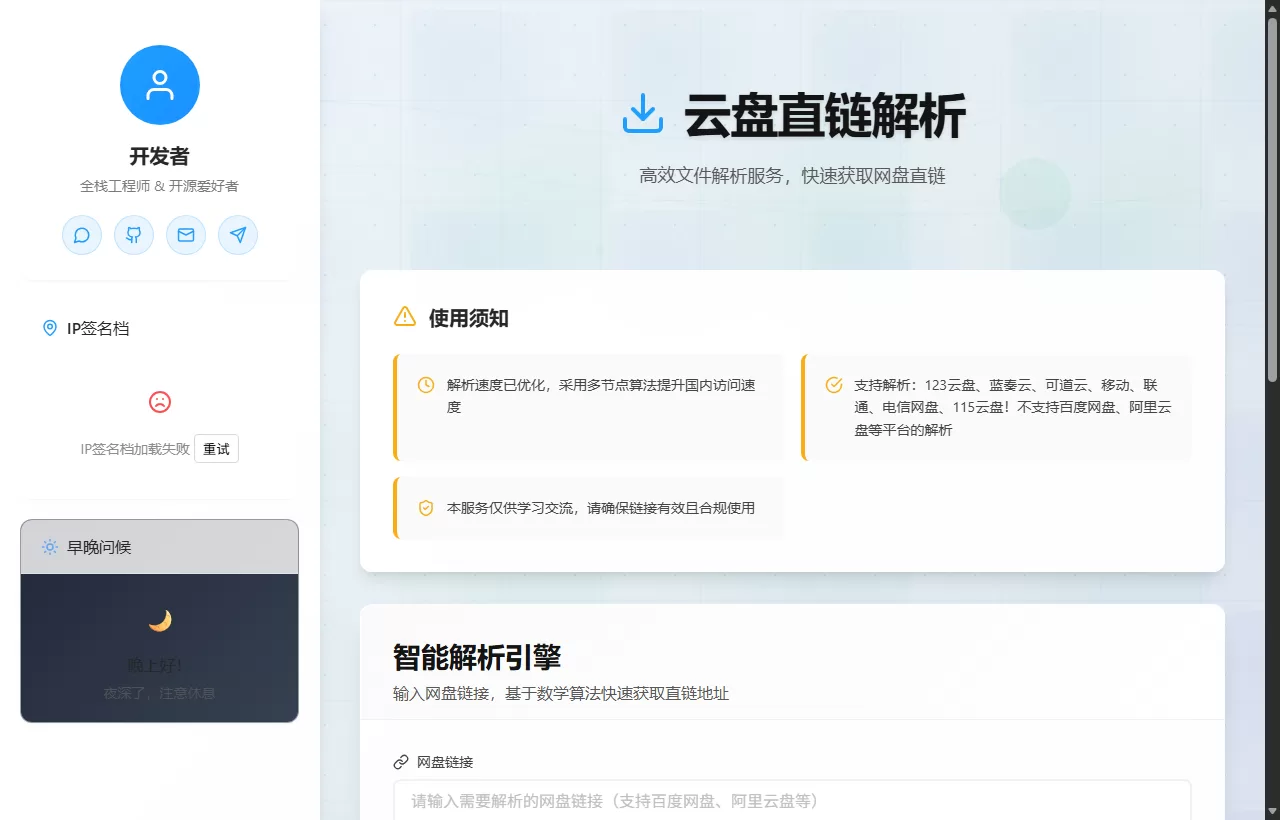Click the 晚上好! greeting text
This screenshot has width=1280, height=820.
click(156, 666)
